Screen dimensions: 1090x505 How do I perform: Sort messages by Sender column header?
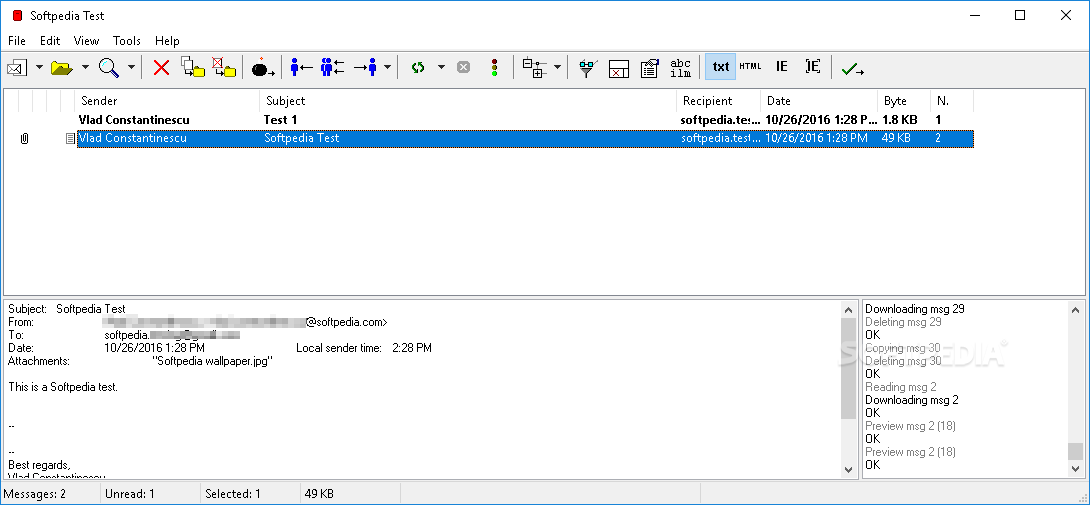[167, 101]
